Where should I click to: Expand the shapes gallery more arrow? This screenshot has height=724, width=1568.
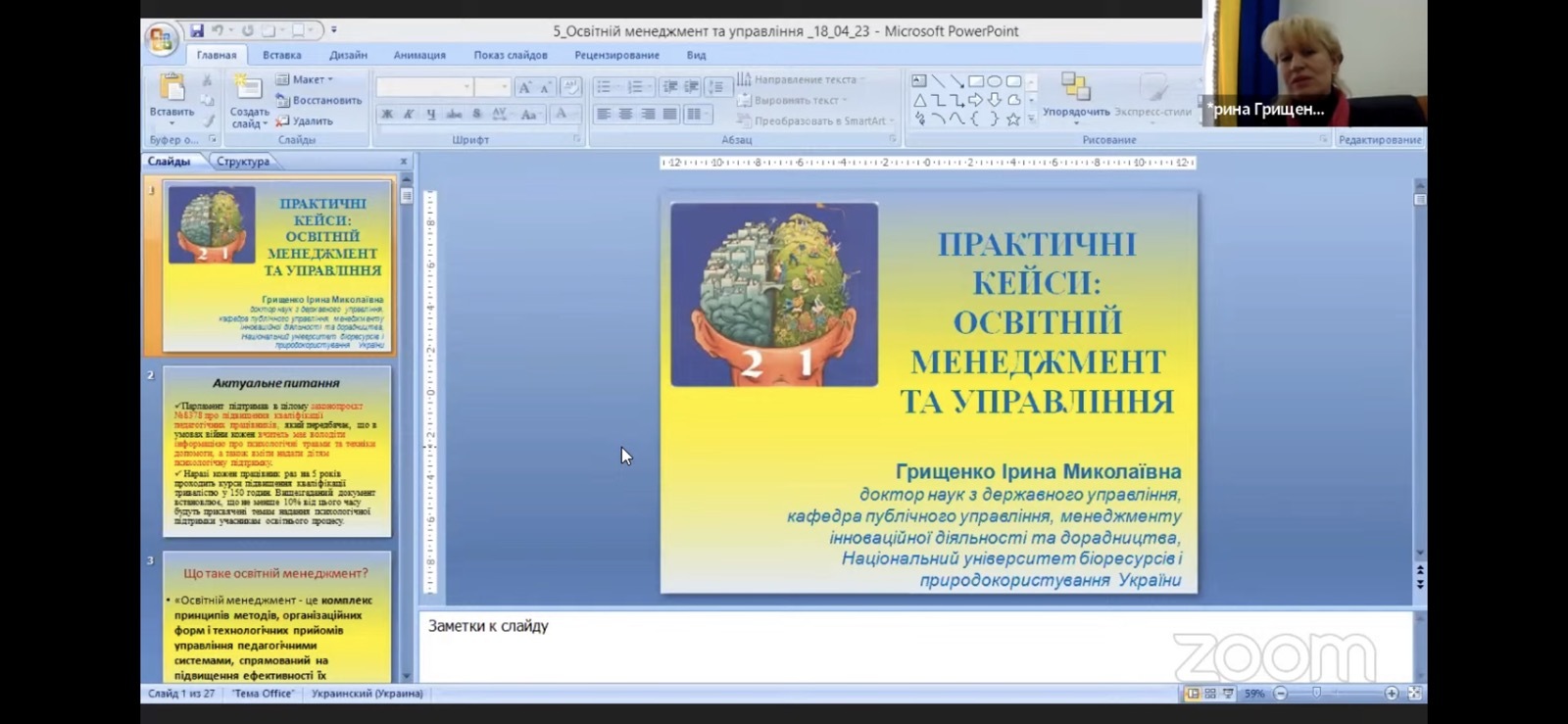coord(1031,120)
